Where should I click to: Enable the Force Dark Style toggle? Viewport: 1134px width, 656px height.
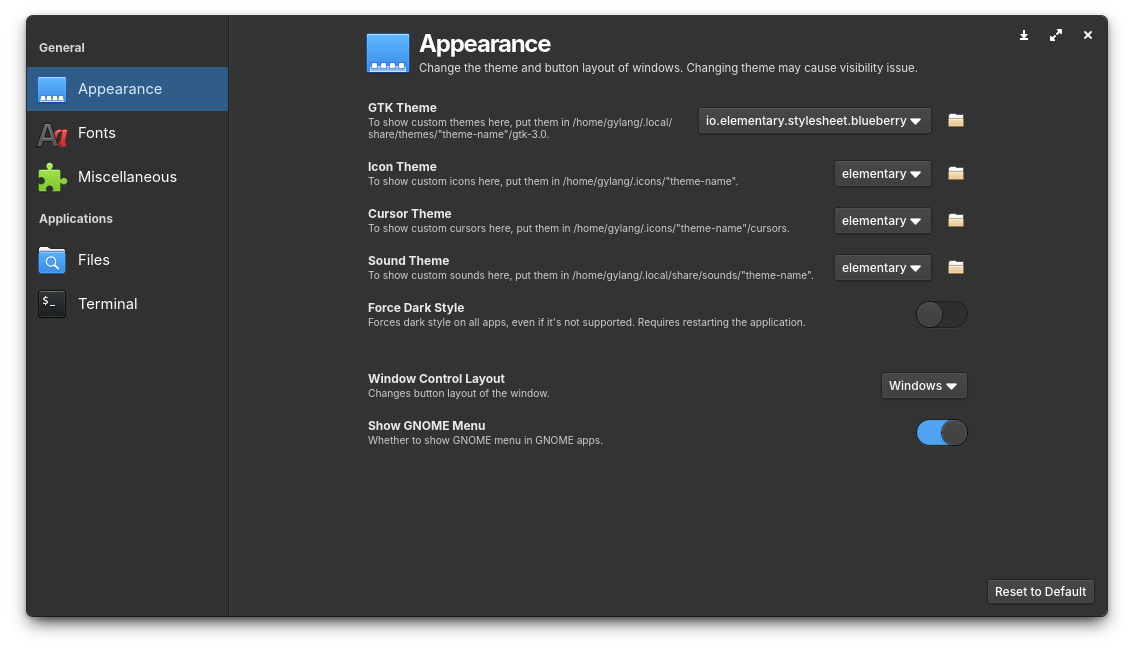(941, 314)
